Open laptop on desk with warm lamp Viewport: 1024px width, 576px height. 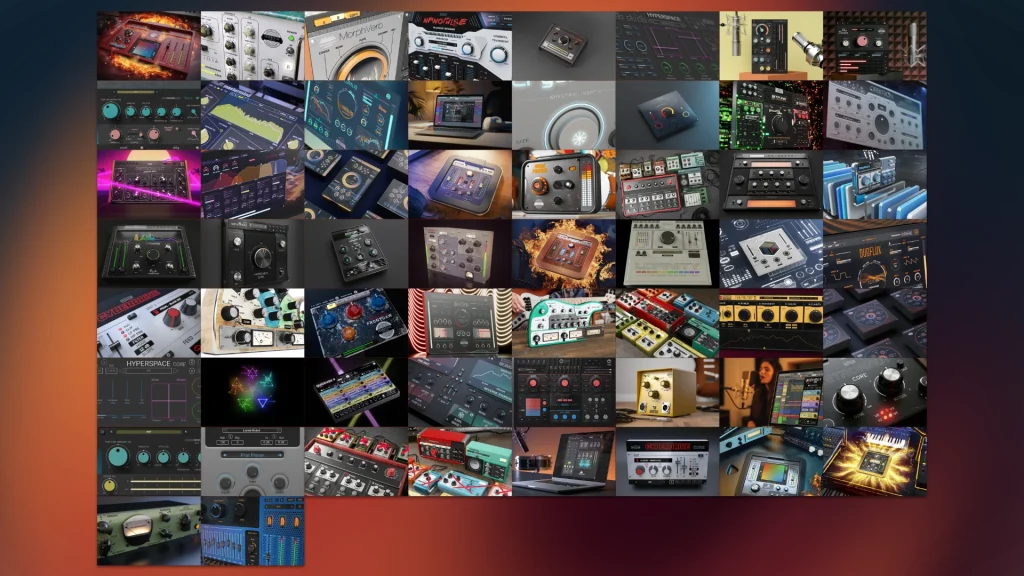click(460, 115)
